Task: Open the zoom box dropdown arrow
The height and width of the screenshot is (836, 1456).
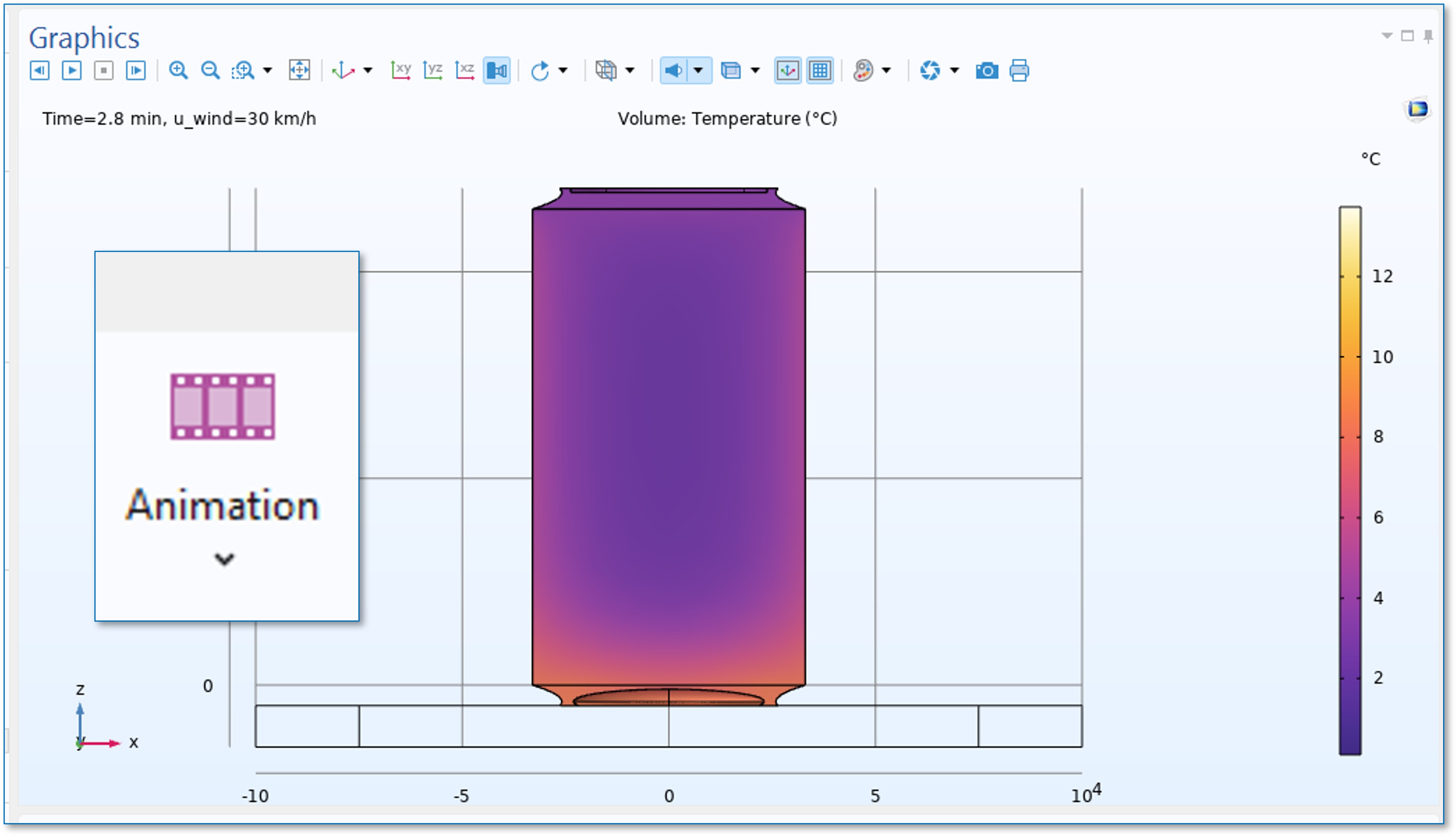Action: [x=268, y=71]
